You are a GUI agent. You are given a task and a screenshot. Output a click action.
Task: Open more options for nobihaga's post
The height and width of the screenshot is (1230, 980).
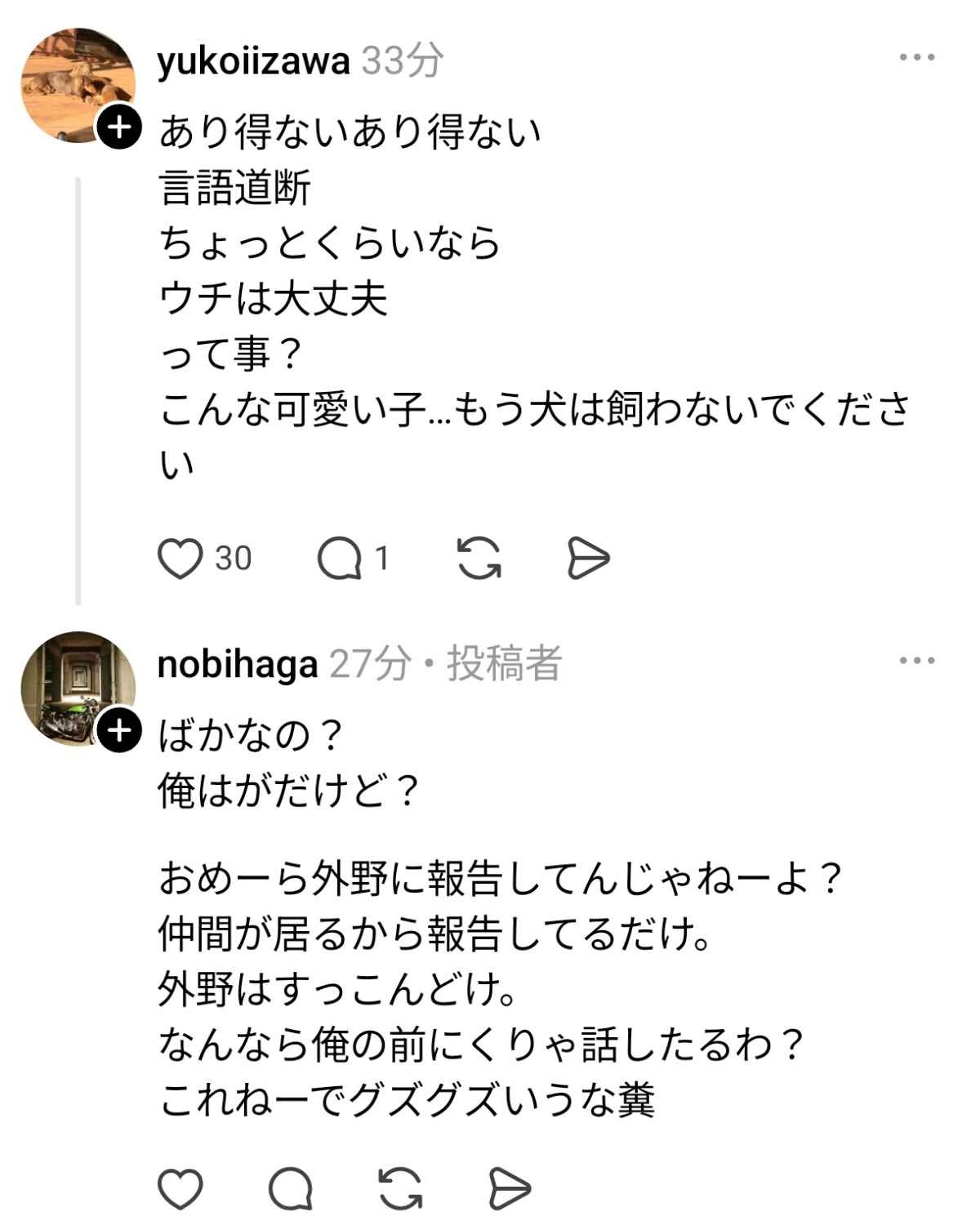[x=916, y=661]
